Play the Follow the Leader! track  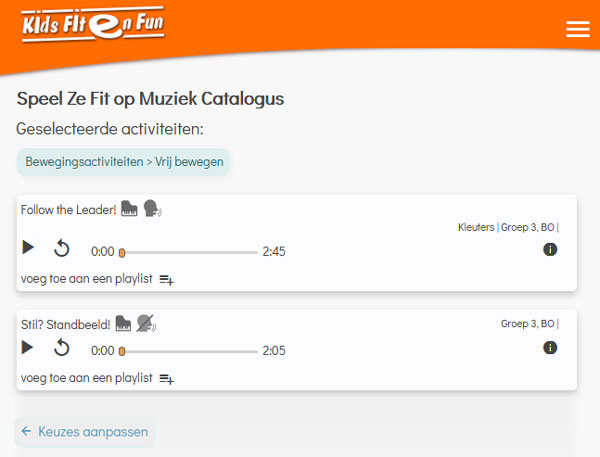pyautogui.click(x=28, y=247)
